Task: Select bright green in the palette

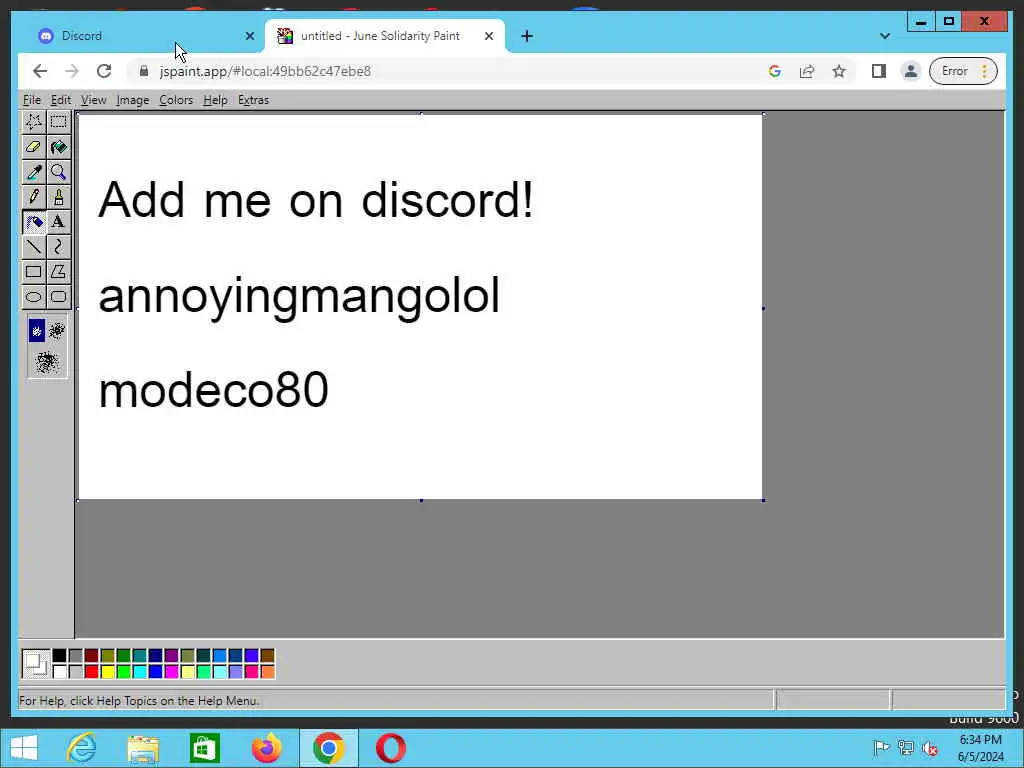Action: coord(123,671)
